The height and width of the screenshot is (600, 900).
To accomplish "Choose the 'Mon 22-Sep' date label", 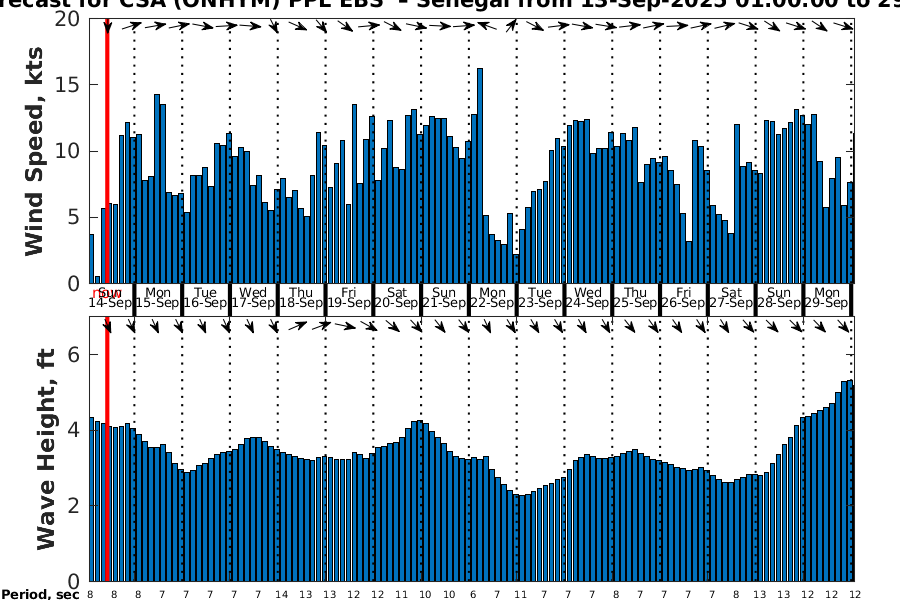I will [492, 297].
